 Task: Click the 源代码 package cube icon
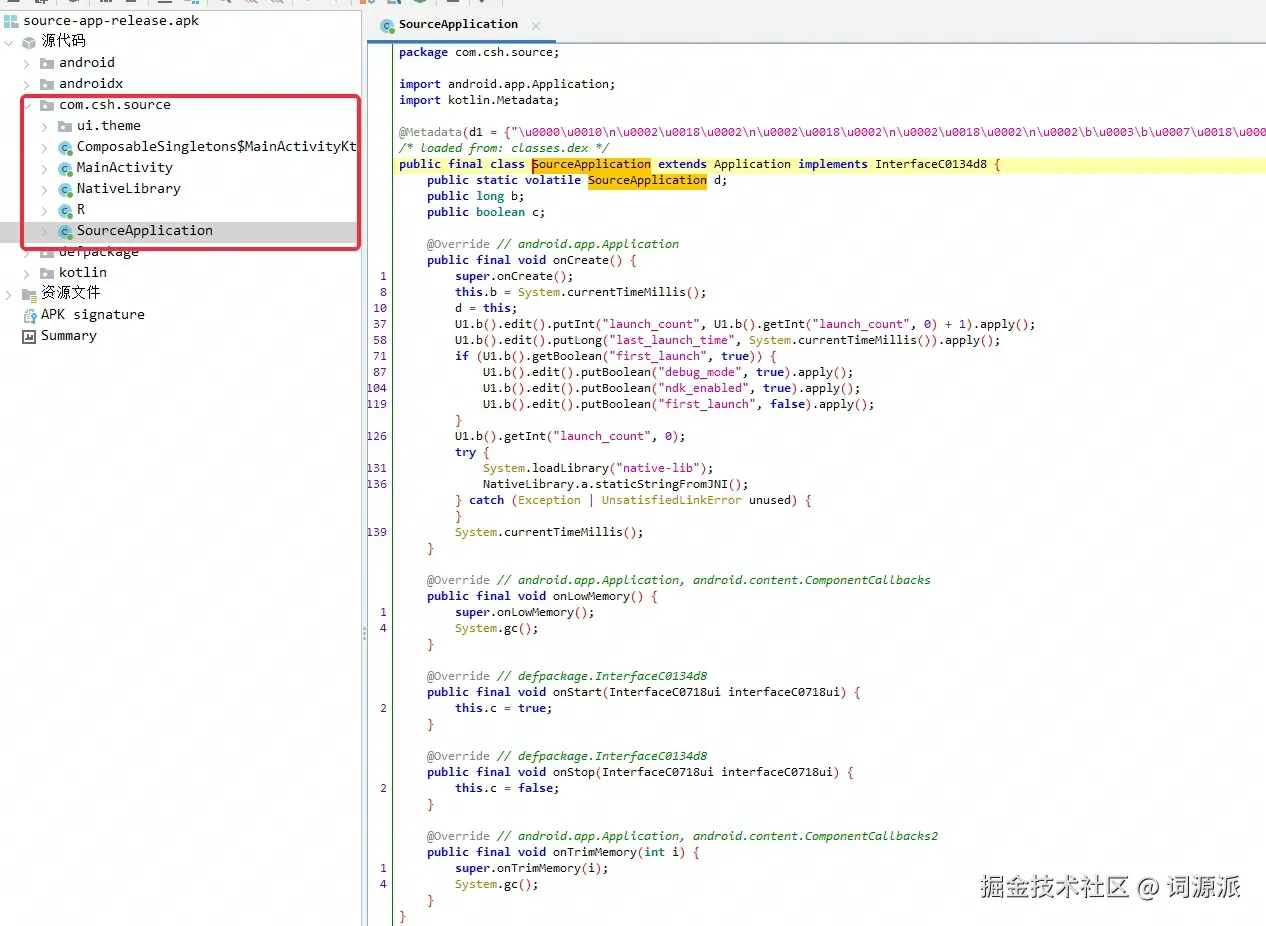(29, 42)
